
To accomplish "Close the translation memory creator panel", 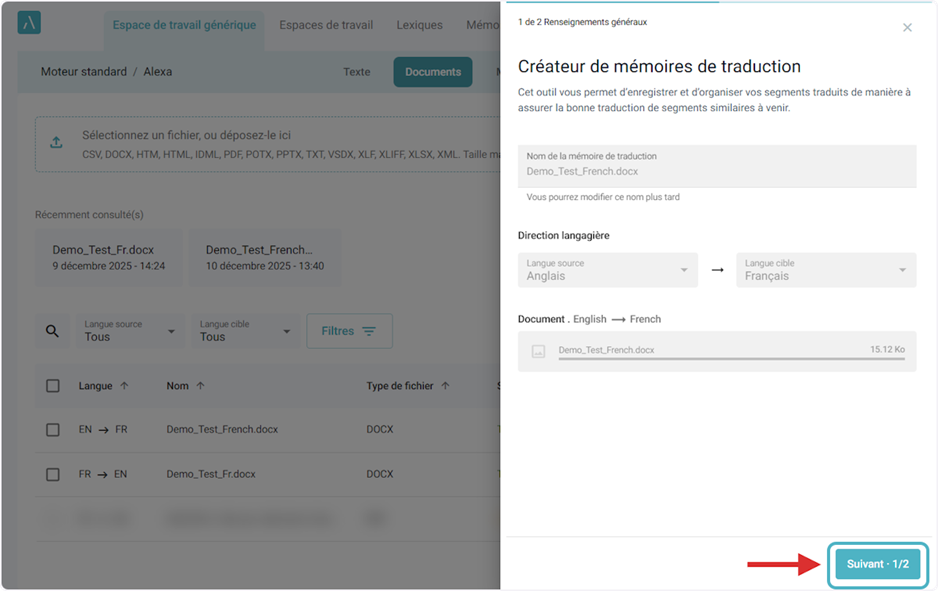I will [x=907, y=28].
